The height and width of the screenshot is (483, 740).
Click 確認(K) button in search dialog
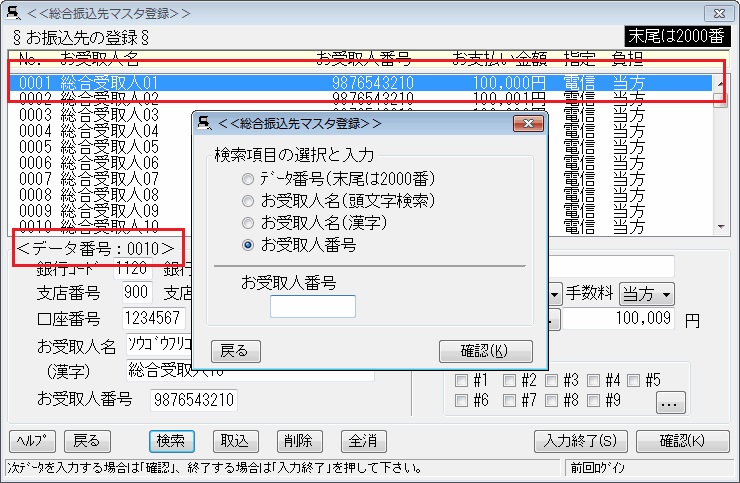486,351
